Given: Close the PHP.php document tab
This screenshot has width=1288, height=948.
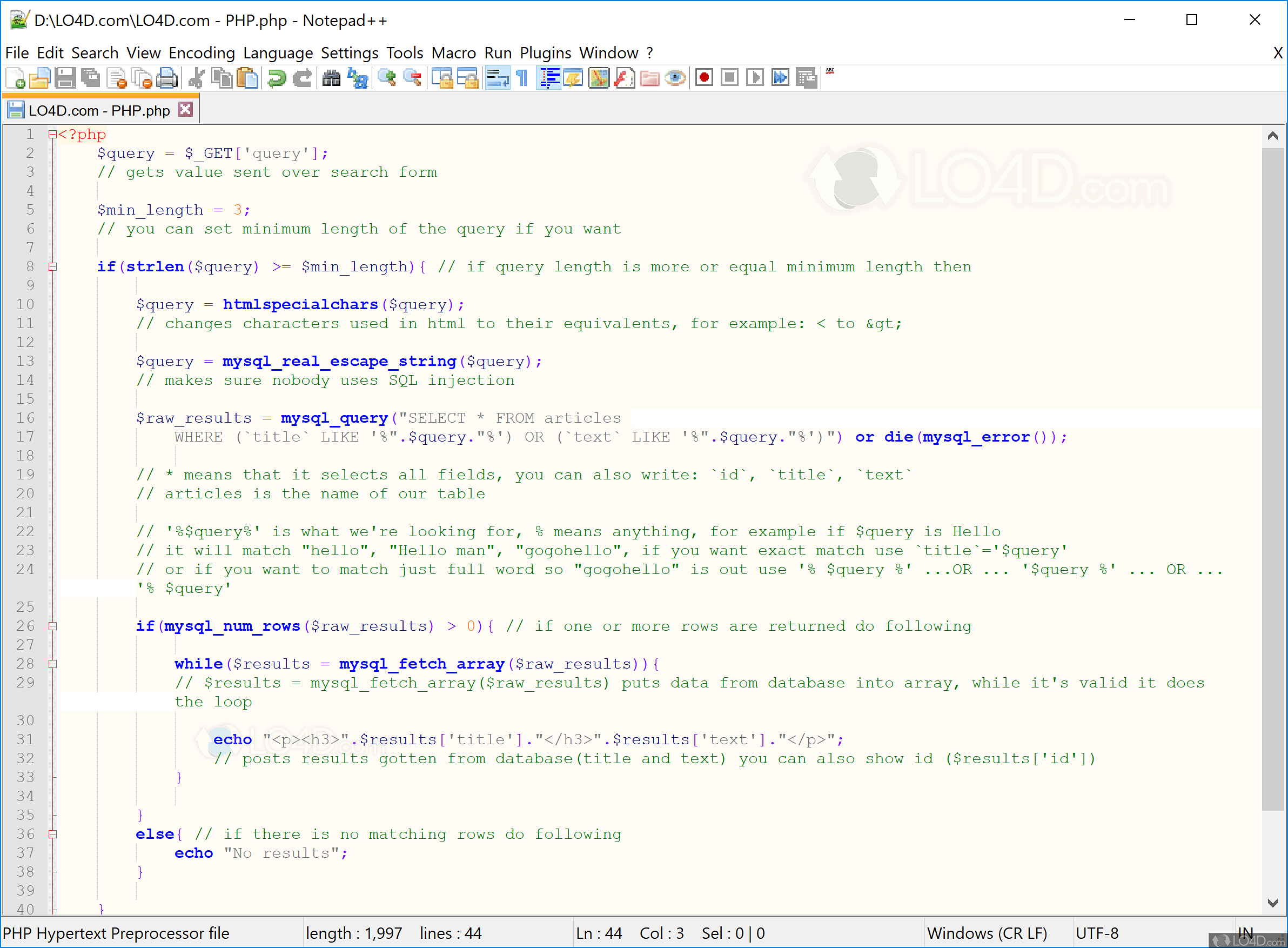Looking at the screenshot, I should (185, 109).
